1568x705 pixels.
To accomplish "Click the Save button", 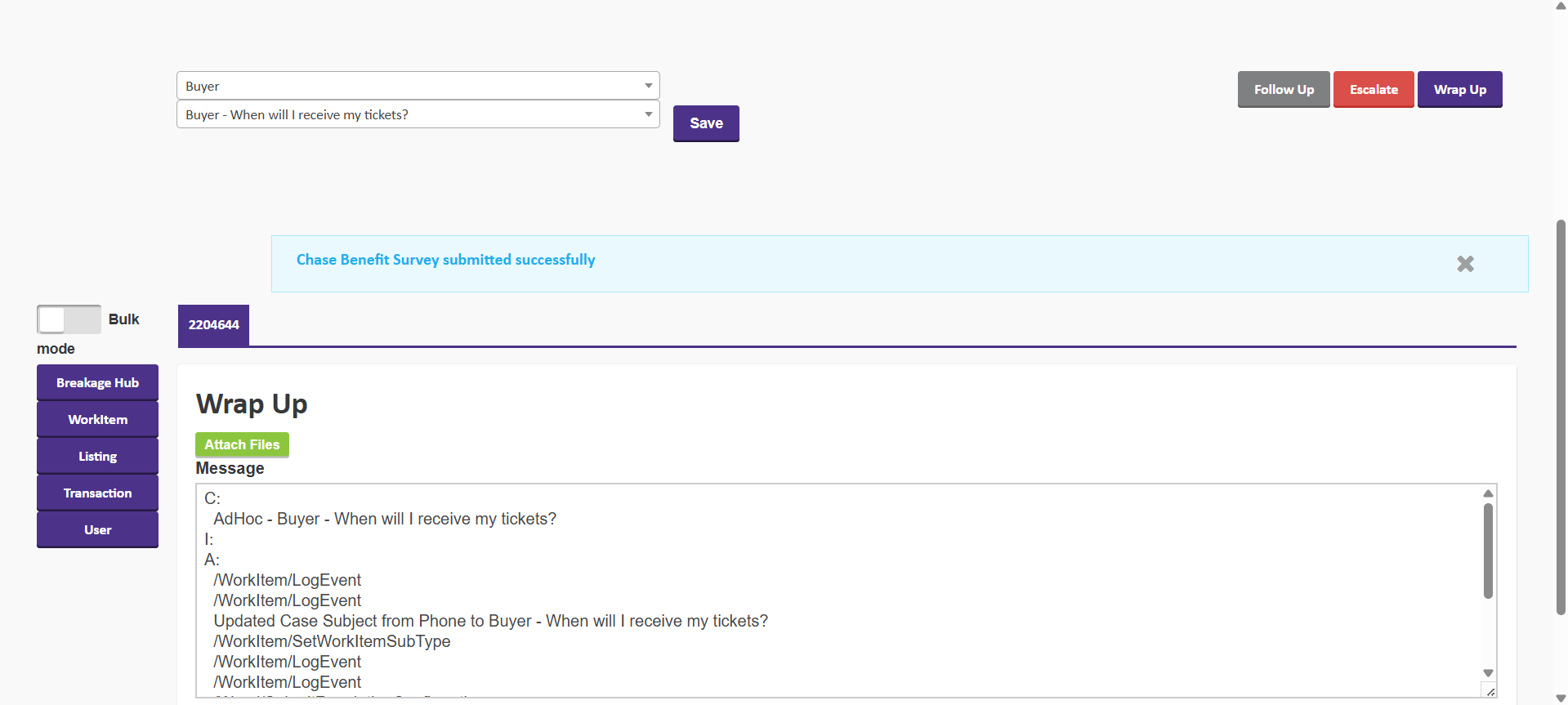I will (706, 123).
